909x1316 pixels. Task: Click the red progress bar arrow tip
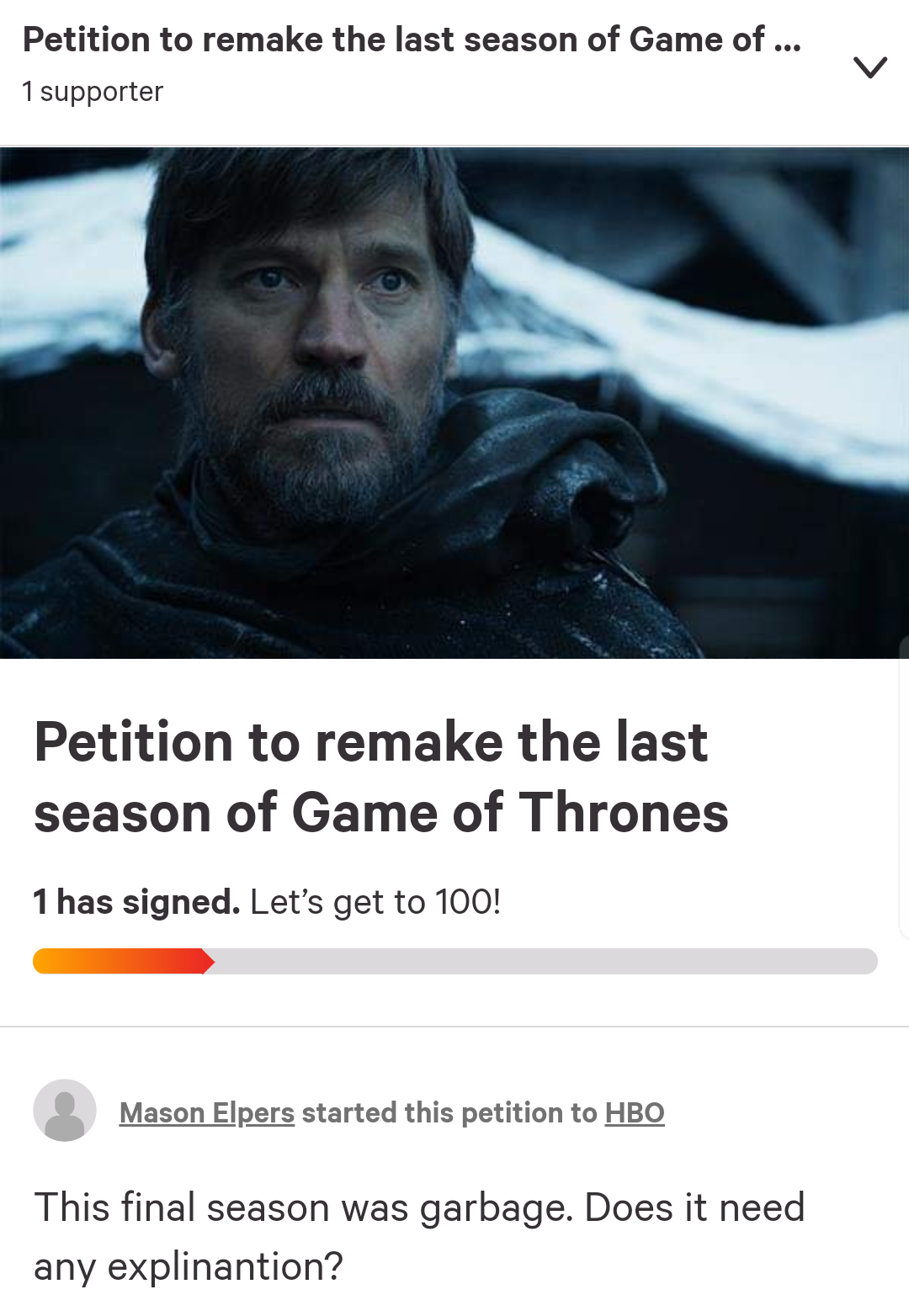click(x=208, y=961)
